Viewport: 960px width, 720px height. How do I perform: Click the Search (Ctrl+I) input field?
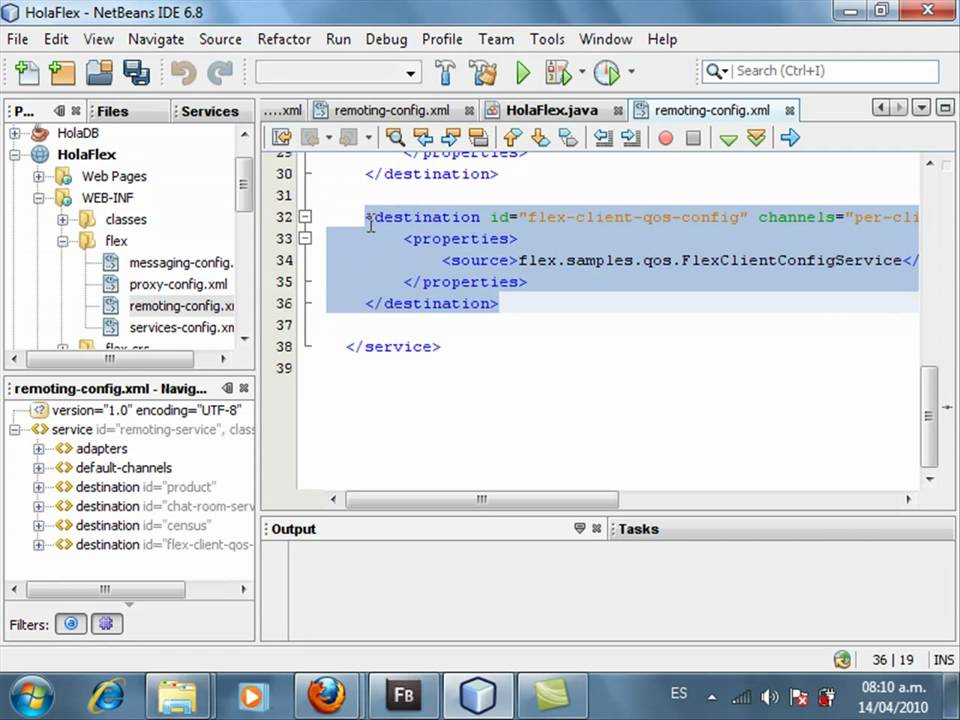836,71
